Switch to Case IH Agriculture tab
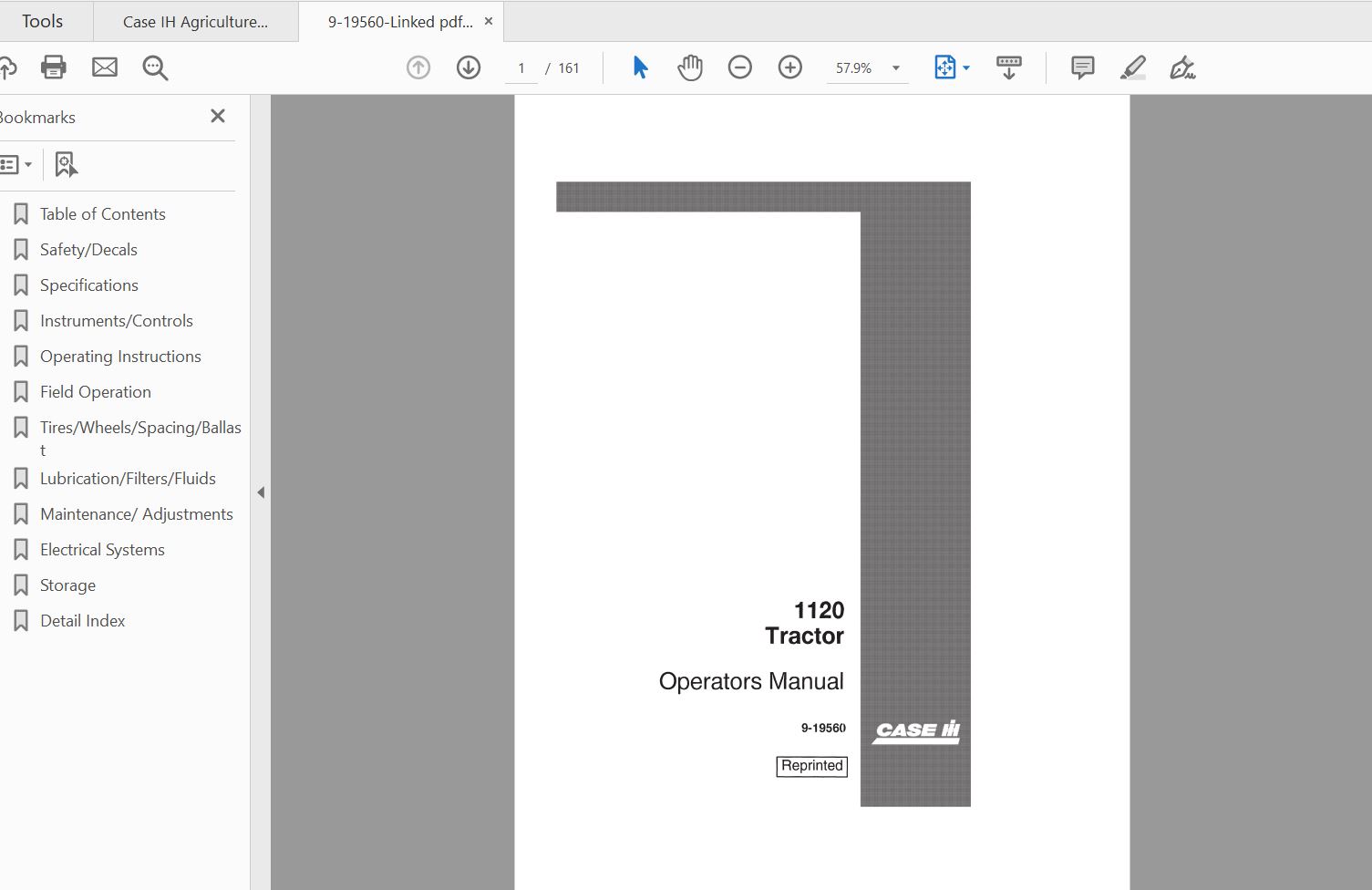The height and width of the screenshot is (890, 1372). [x=196, y=22]
